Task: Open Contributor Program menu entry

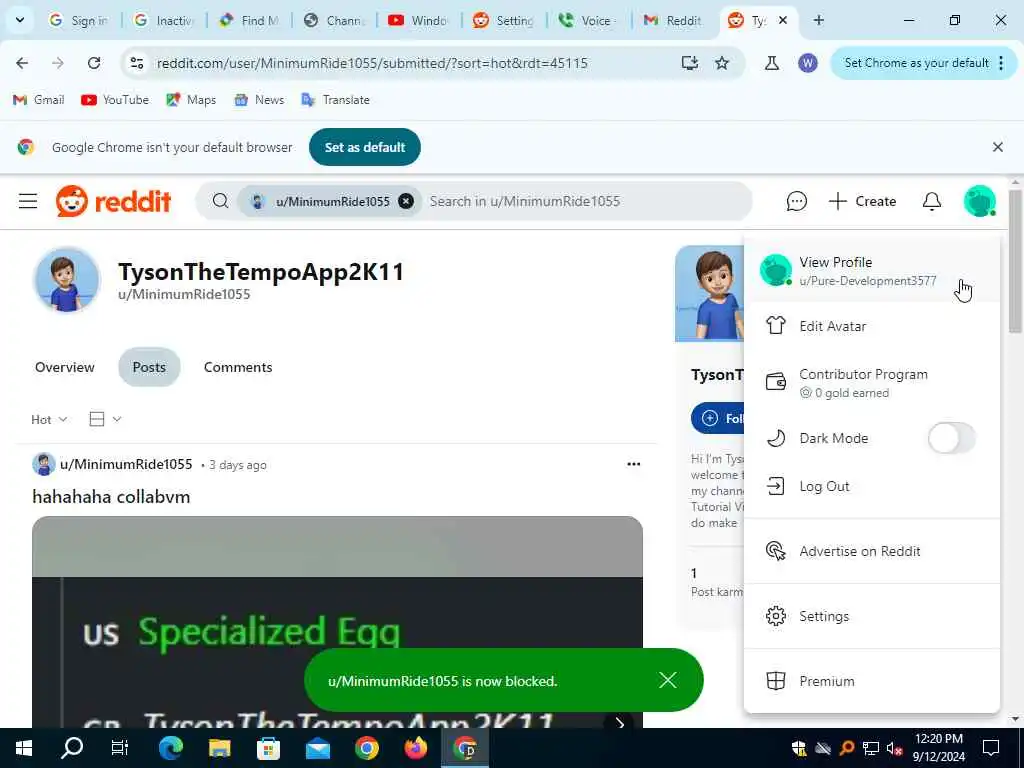Action: (x=871, y=382)
